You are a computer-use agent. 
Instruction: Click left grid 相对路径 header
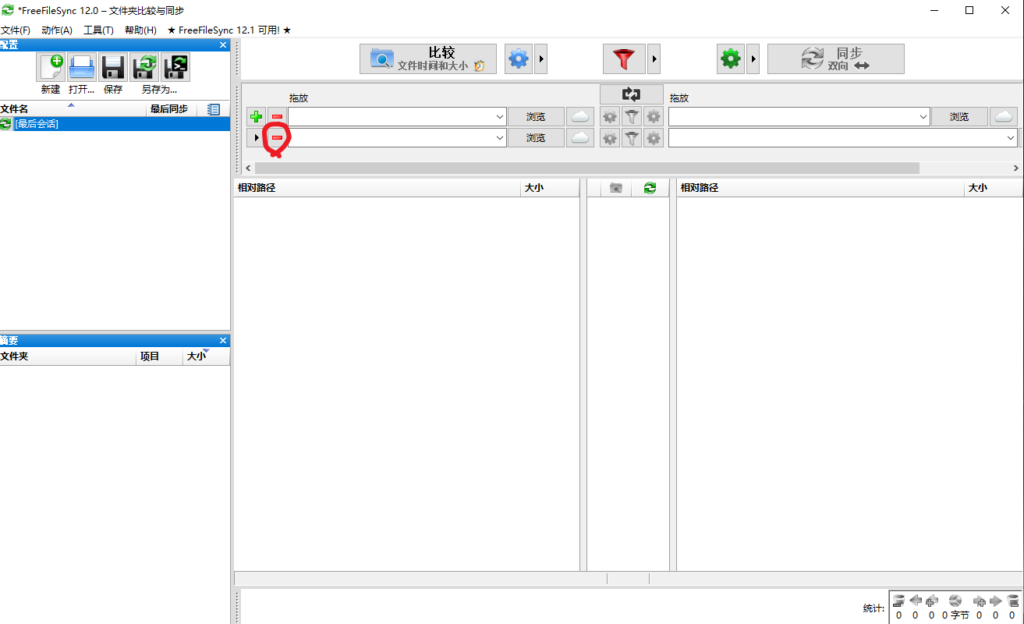coord(377,188)
